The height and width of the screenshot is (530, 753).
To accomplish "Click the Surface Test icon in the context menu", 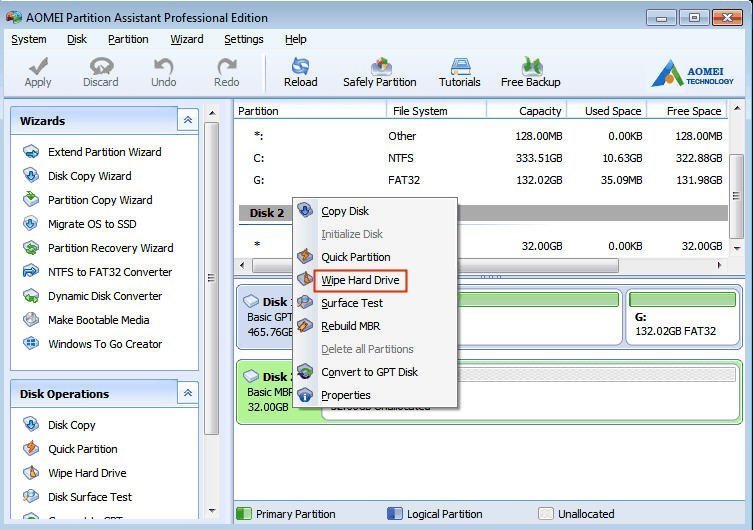I will click(305, 302).
